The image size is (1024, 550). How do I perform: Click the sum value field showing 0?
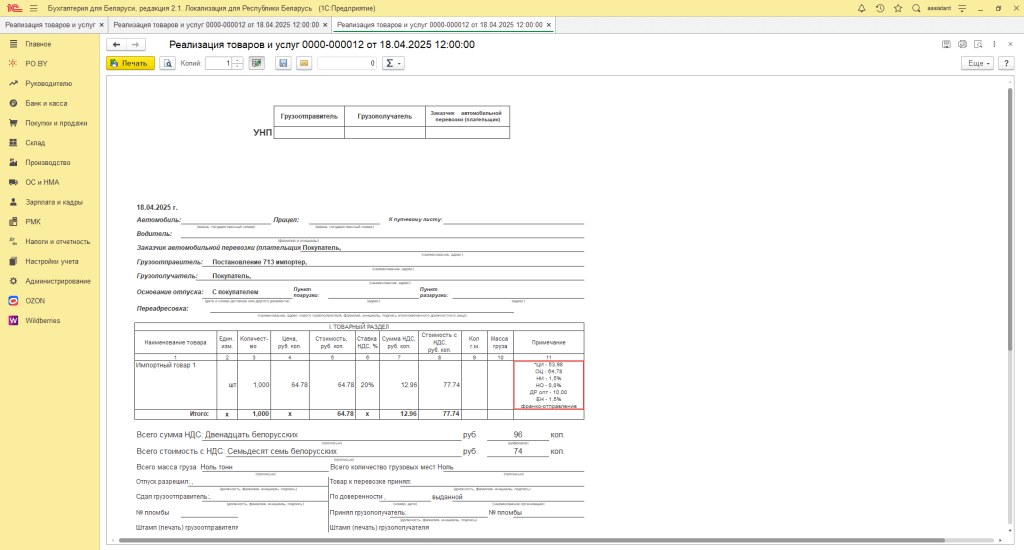click(x=347, y=63)
